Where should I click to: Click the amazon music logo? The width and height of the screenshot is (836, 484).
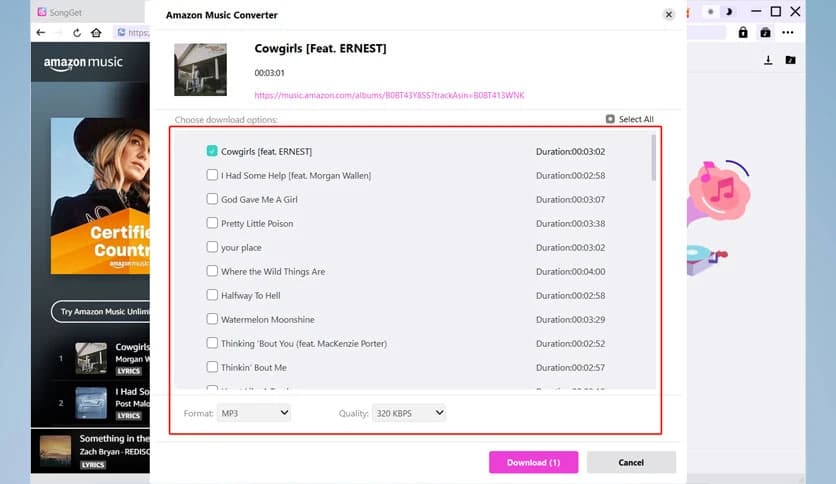point(83,63)
